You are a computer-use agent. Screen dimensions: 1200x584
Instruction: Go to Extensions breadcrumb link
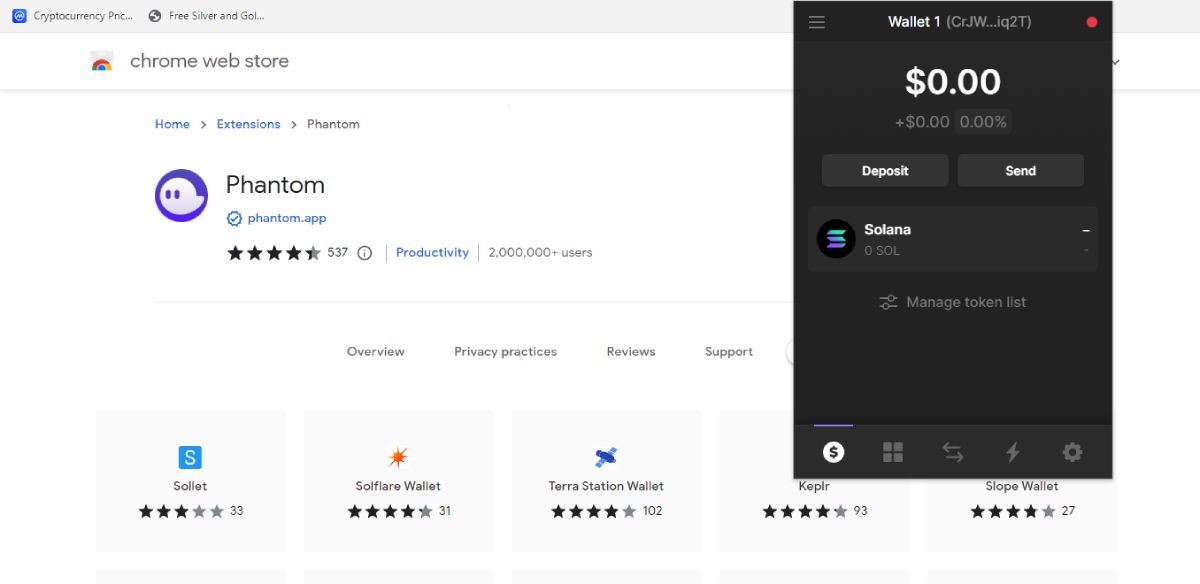[x=248, y=124]
